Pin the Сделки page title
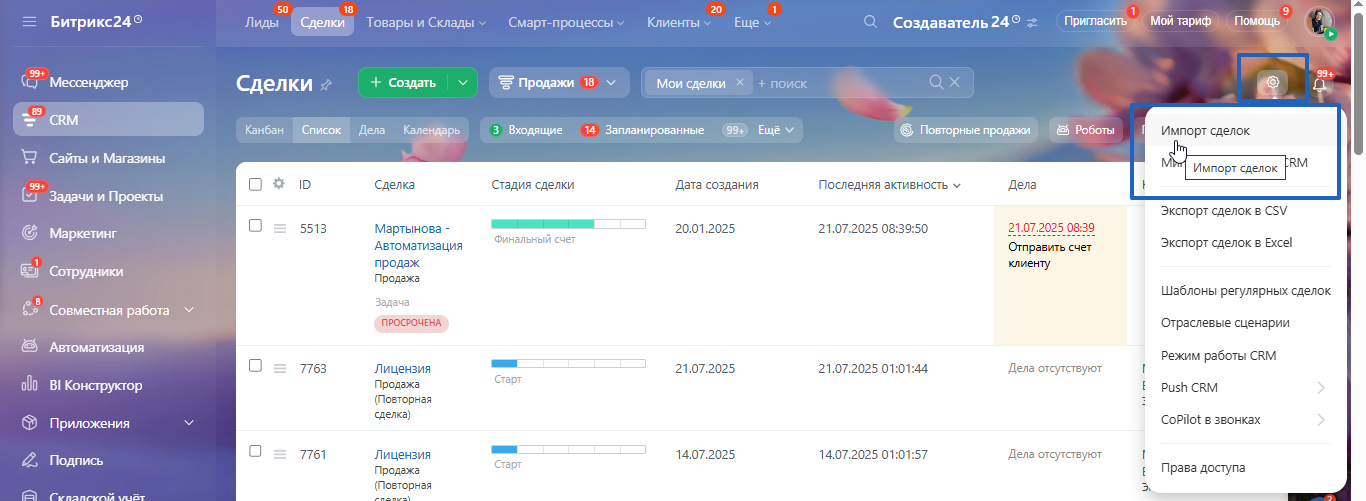 [326, 85]
